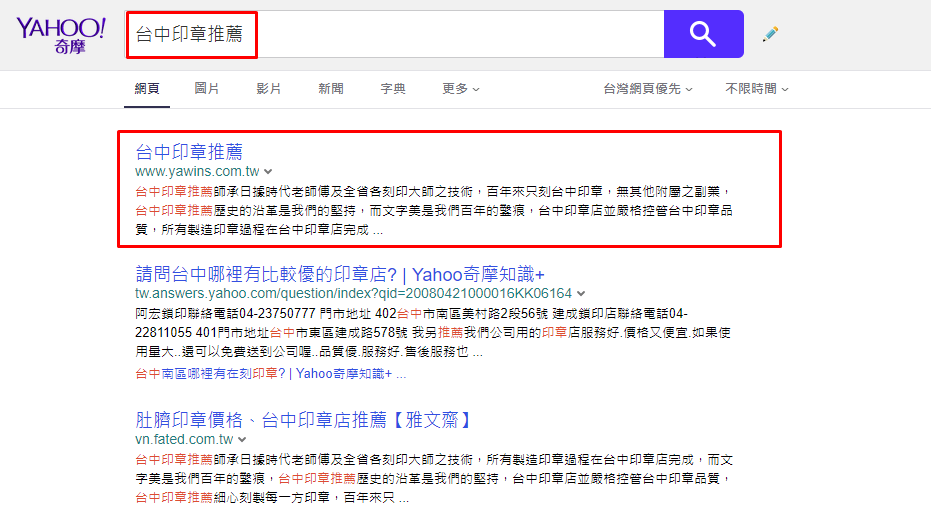This screenshot has width=931, height=514.
Task: Expand arrow next to www.yawins.com.tw
Action: tap(268, 172)
